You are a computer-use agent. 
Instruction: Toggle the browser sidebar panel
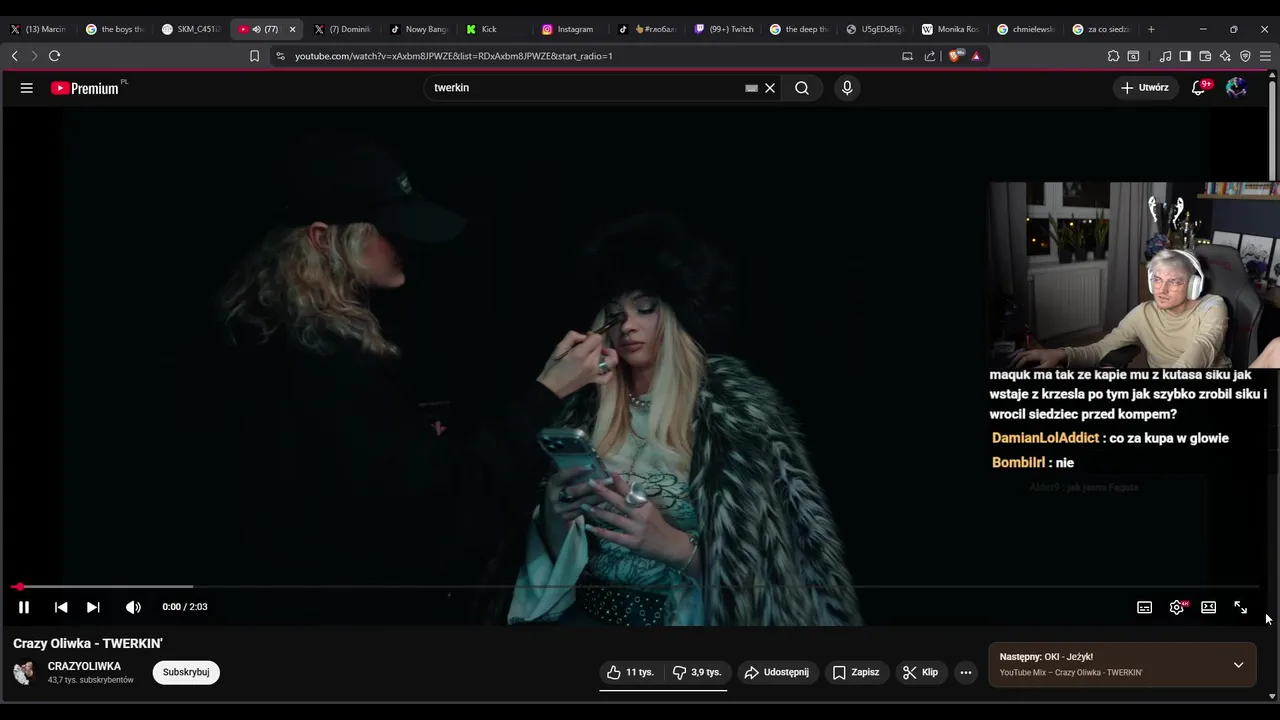pos(1185,56)
